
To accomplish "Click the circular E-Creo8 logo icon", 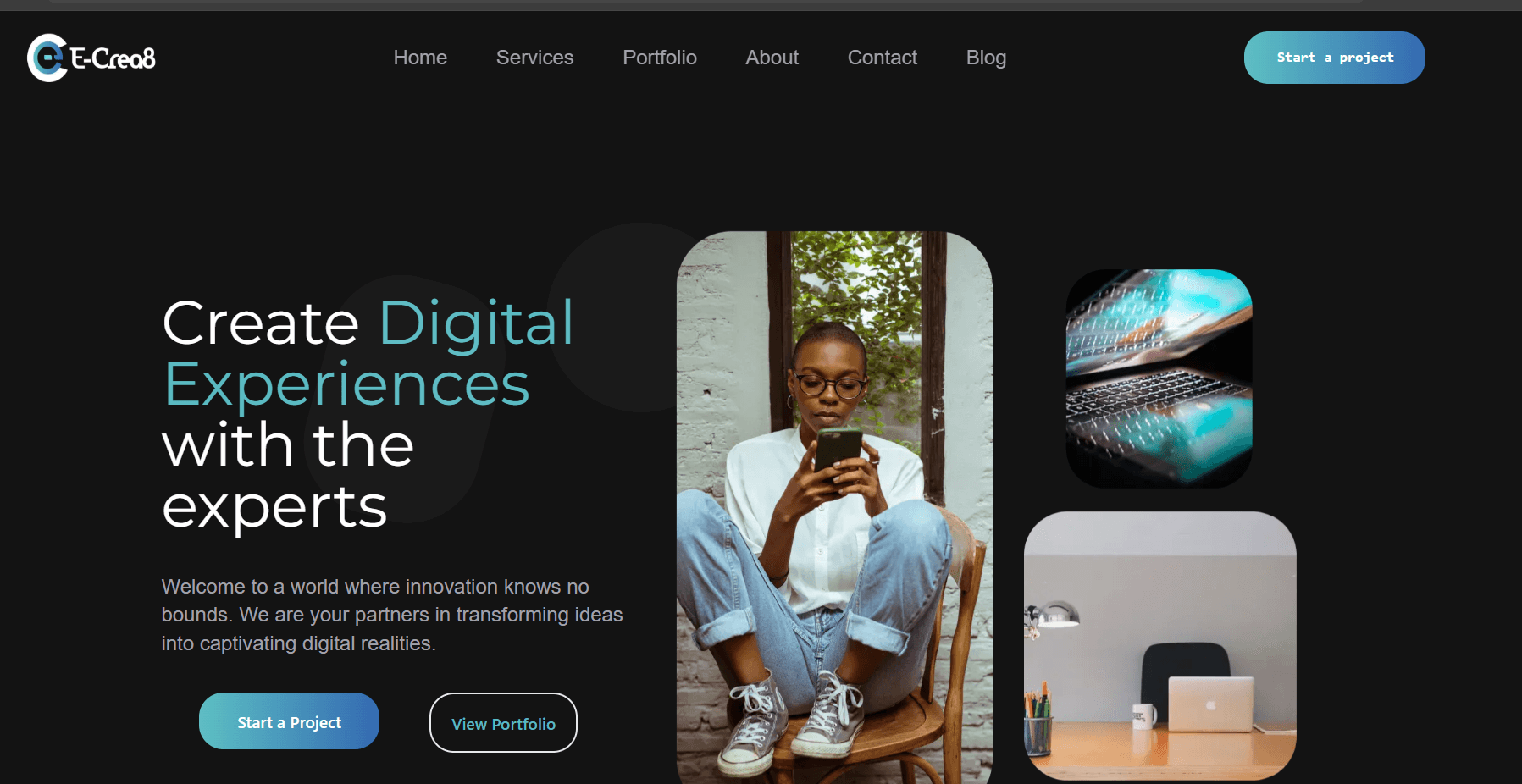I will (x=47, y=58).
